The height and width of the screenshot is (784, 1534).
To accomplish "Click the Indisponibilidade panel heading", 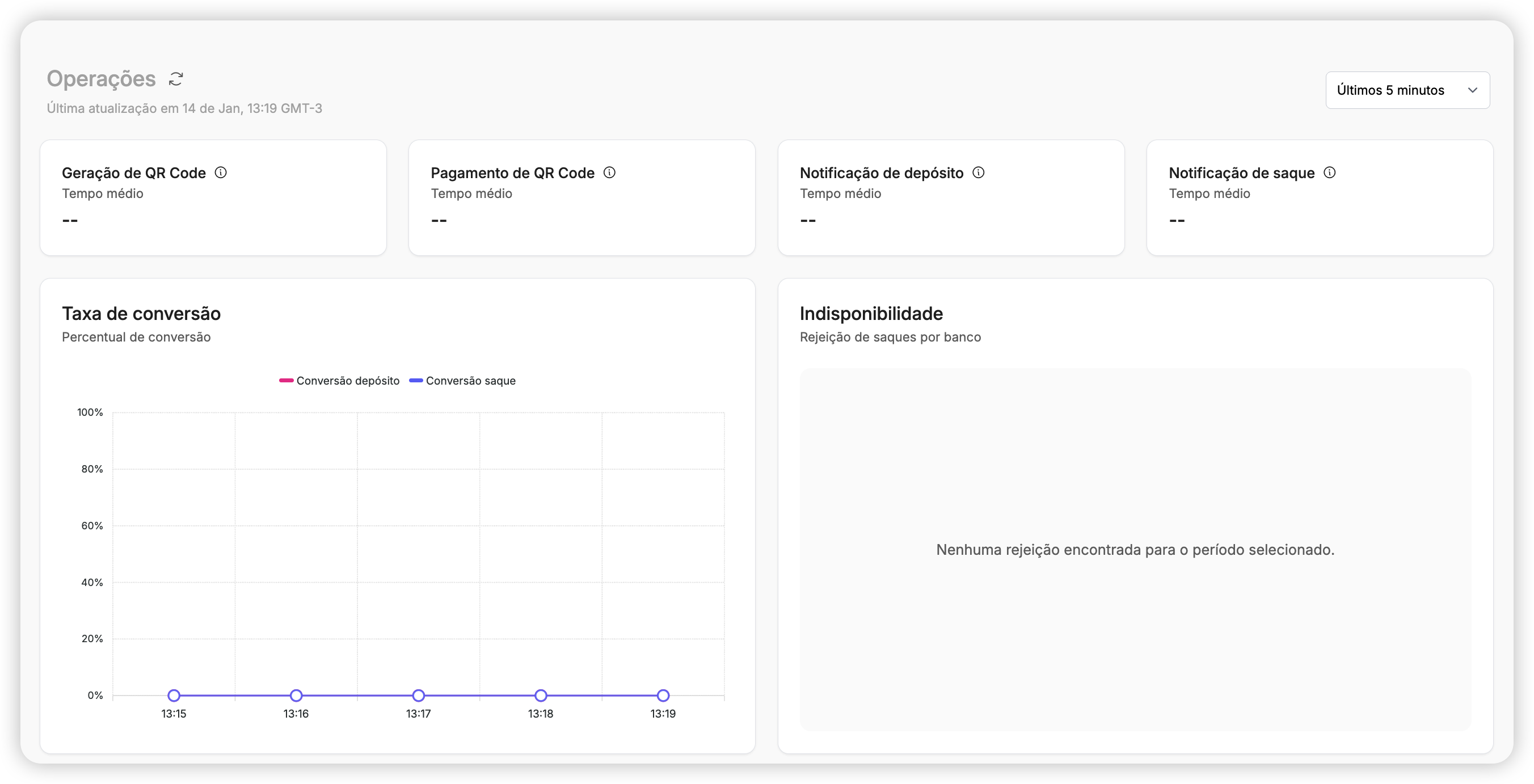I will [x=871, y=314].
